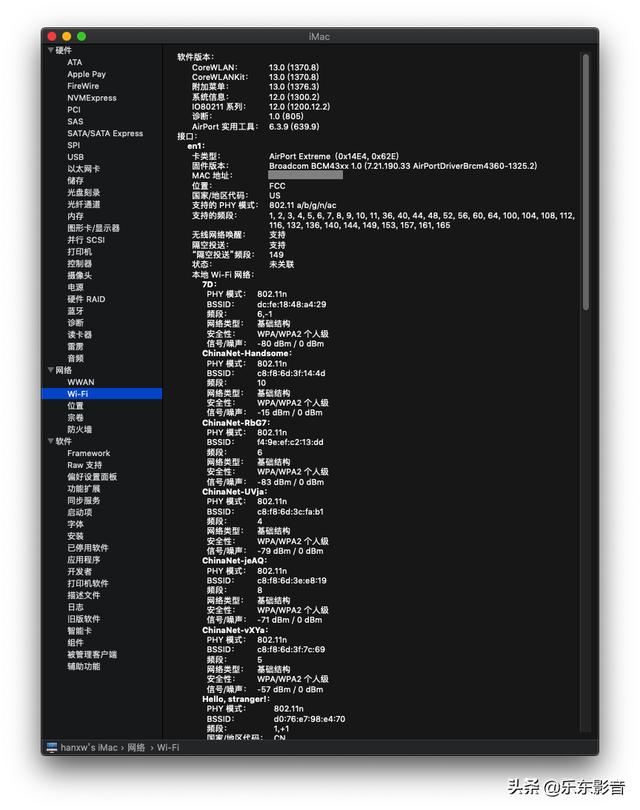Image resolution: width=640 pixels, height=810 pixels.
Task: Open the 蓝牙 entry
Action: click(75, 311)
